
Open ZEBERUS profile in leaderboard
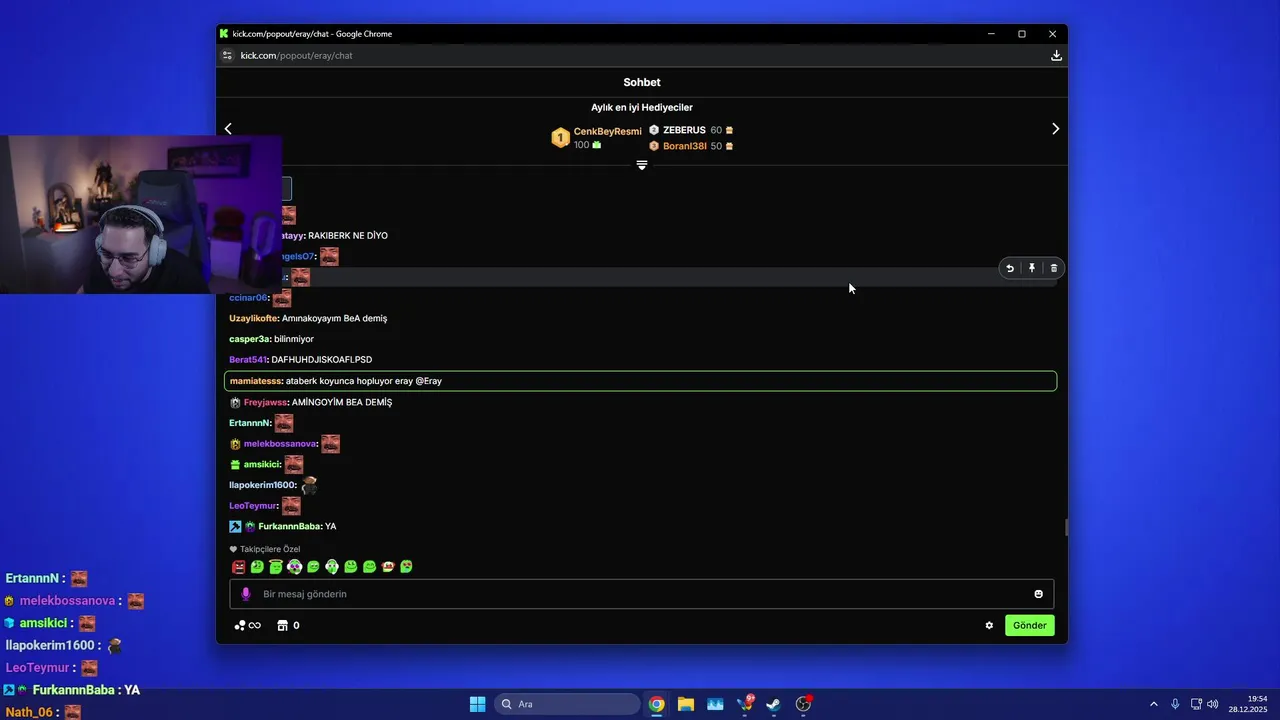click(x=684, y=130)
